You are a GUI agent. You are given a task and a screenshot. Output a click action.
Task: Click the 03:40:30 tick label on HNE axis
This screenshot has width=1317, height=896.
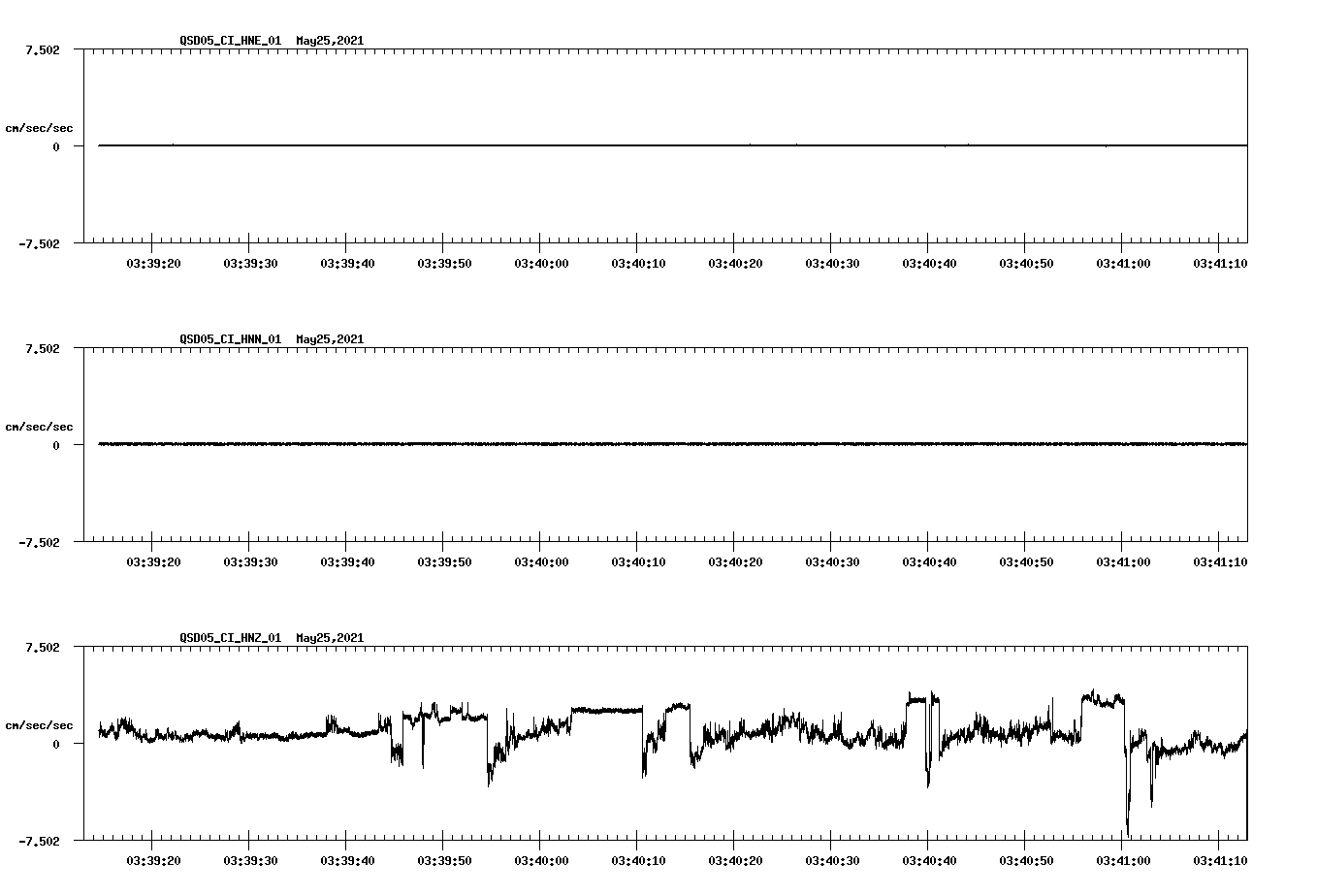[x=830, y=260]
